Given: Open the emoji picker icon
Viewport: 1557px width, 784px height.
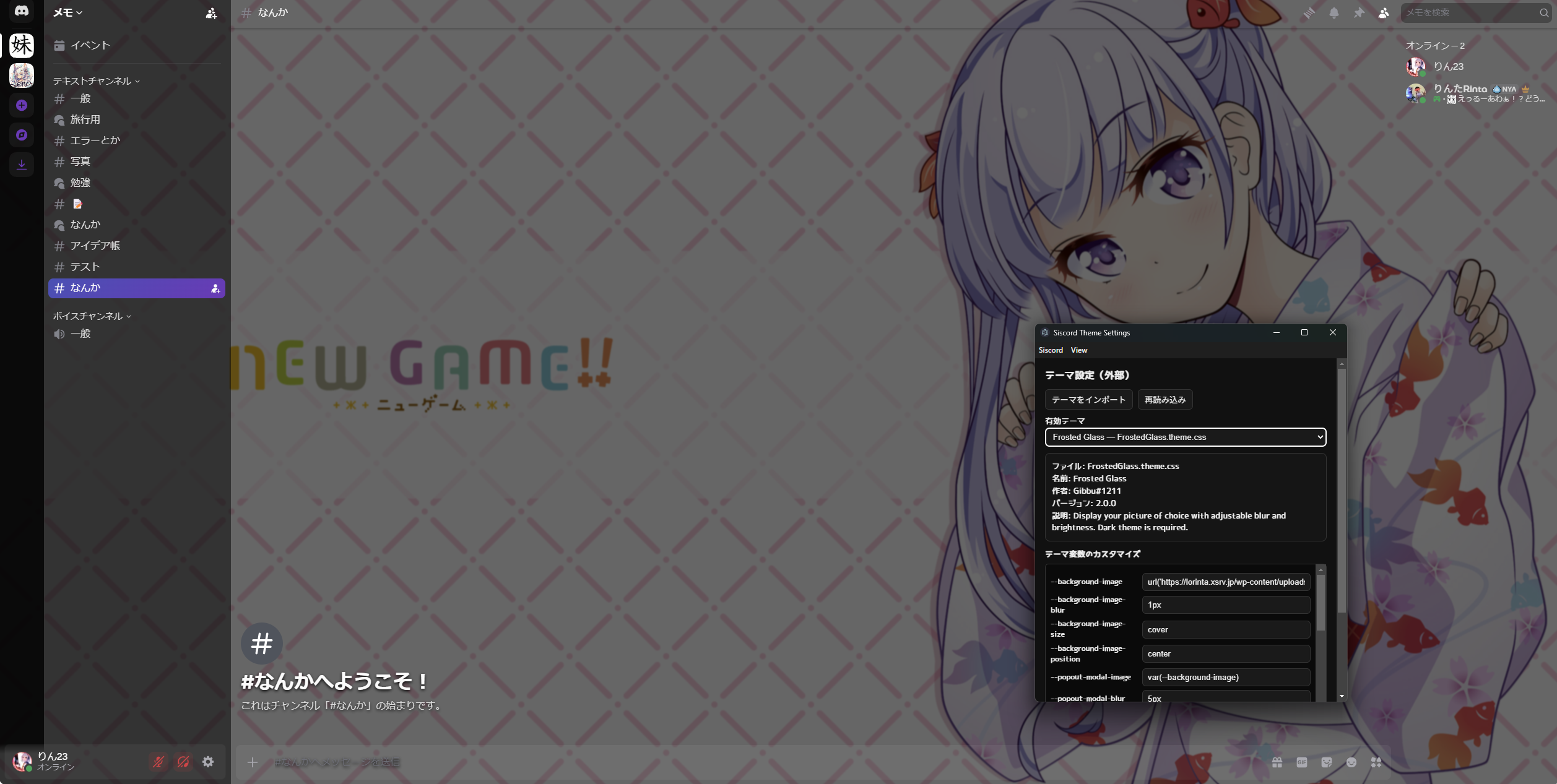Looking at the screenshot, I should tap(1351, 762).
